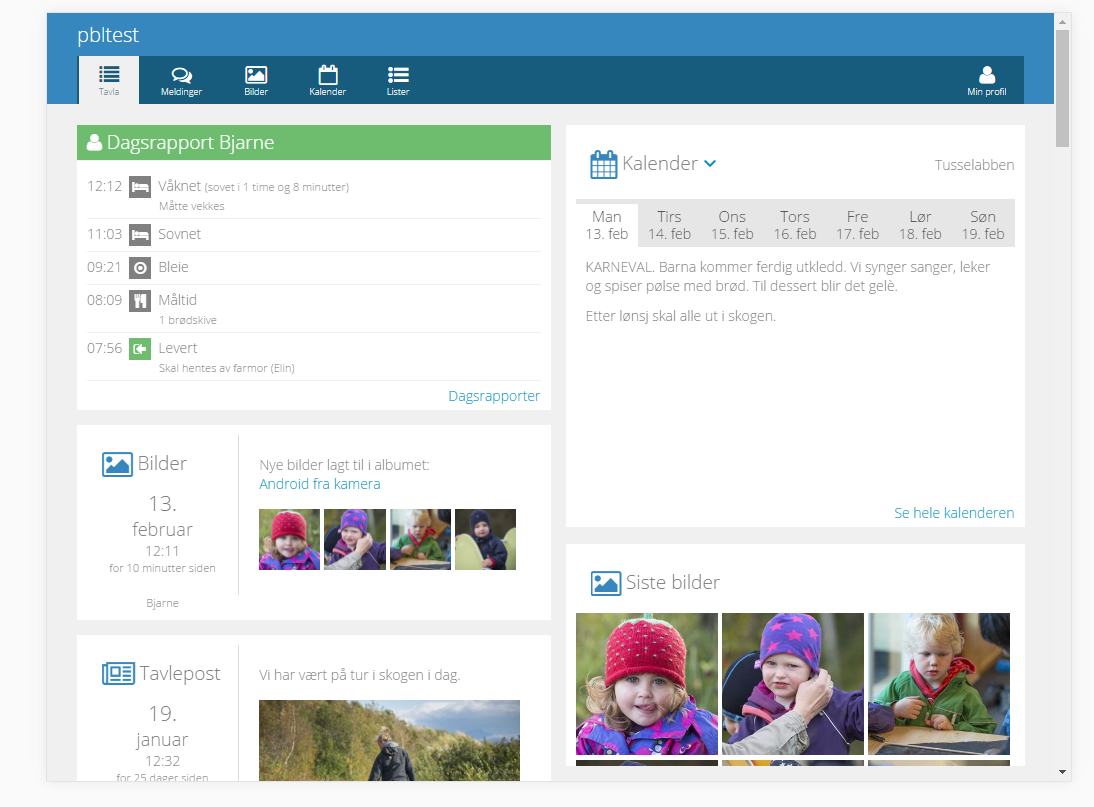Click 'Etter lønsj skal alle ut i skogen.'
The image size is (1094, 807).
[680, 317]
